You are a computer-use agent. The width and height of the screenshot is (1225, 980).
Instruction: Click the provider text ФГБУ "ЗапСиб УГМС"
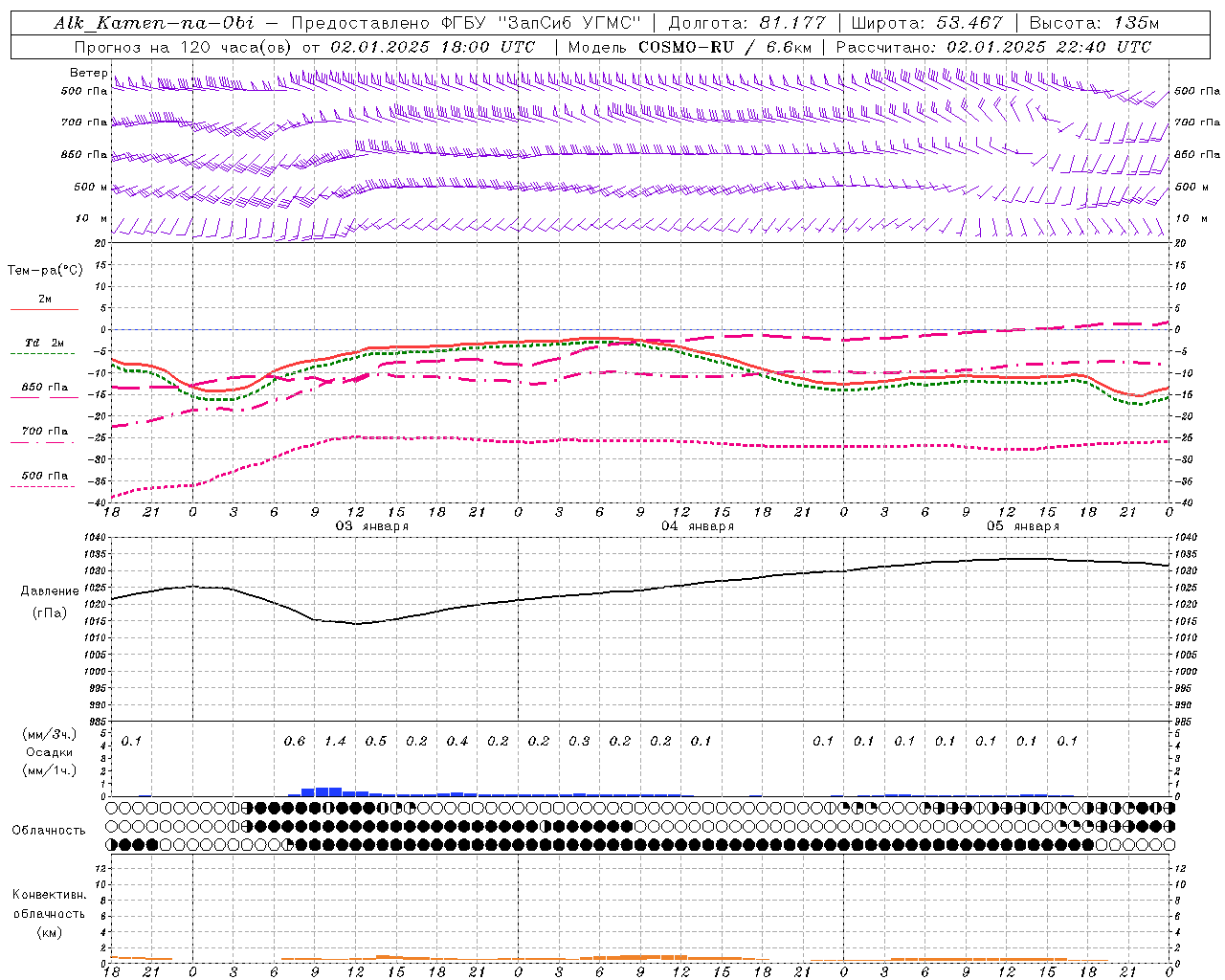pos(540,23)
